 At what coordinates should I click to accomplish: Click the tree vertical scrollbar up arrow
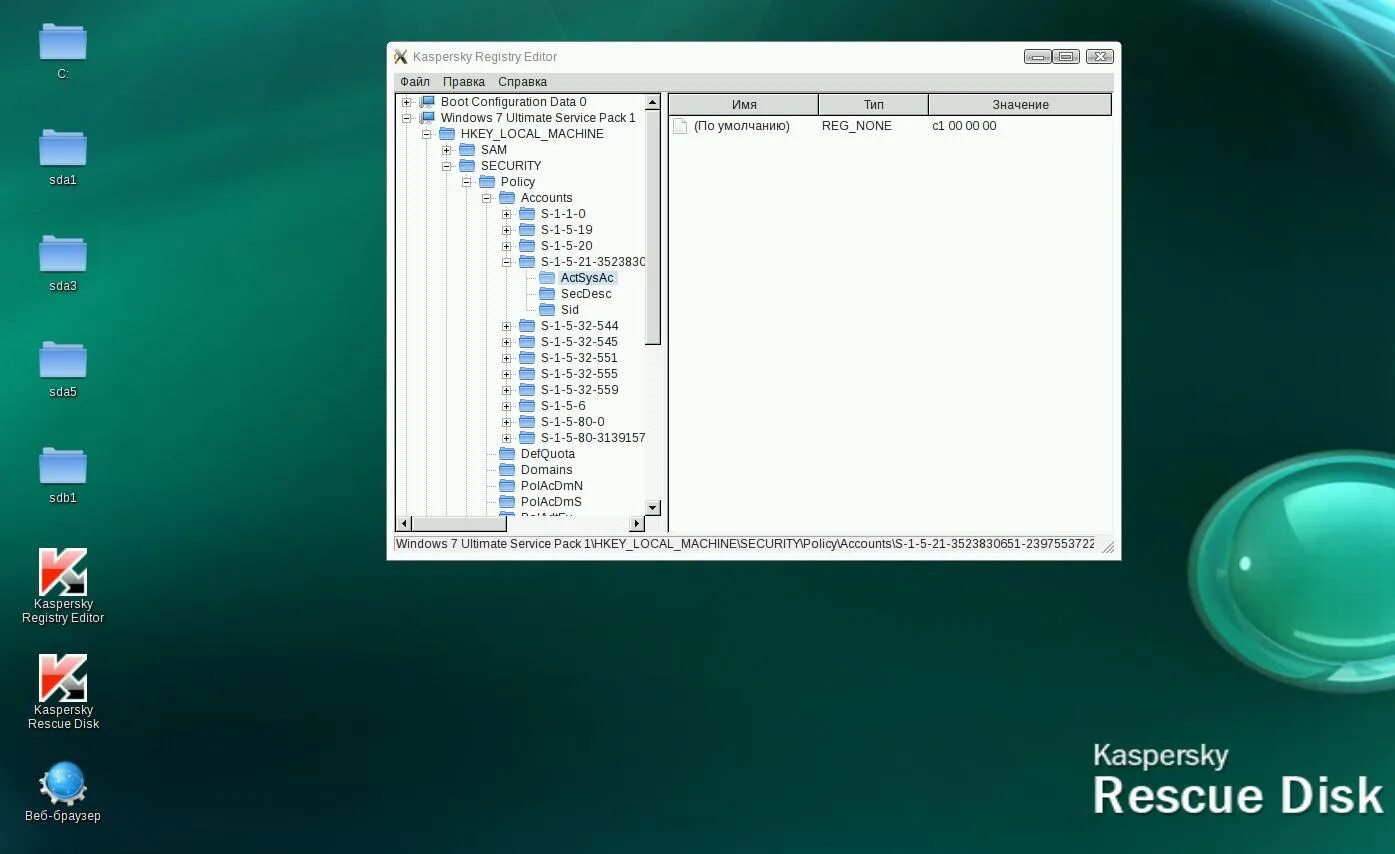[653, 102]
